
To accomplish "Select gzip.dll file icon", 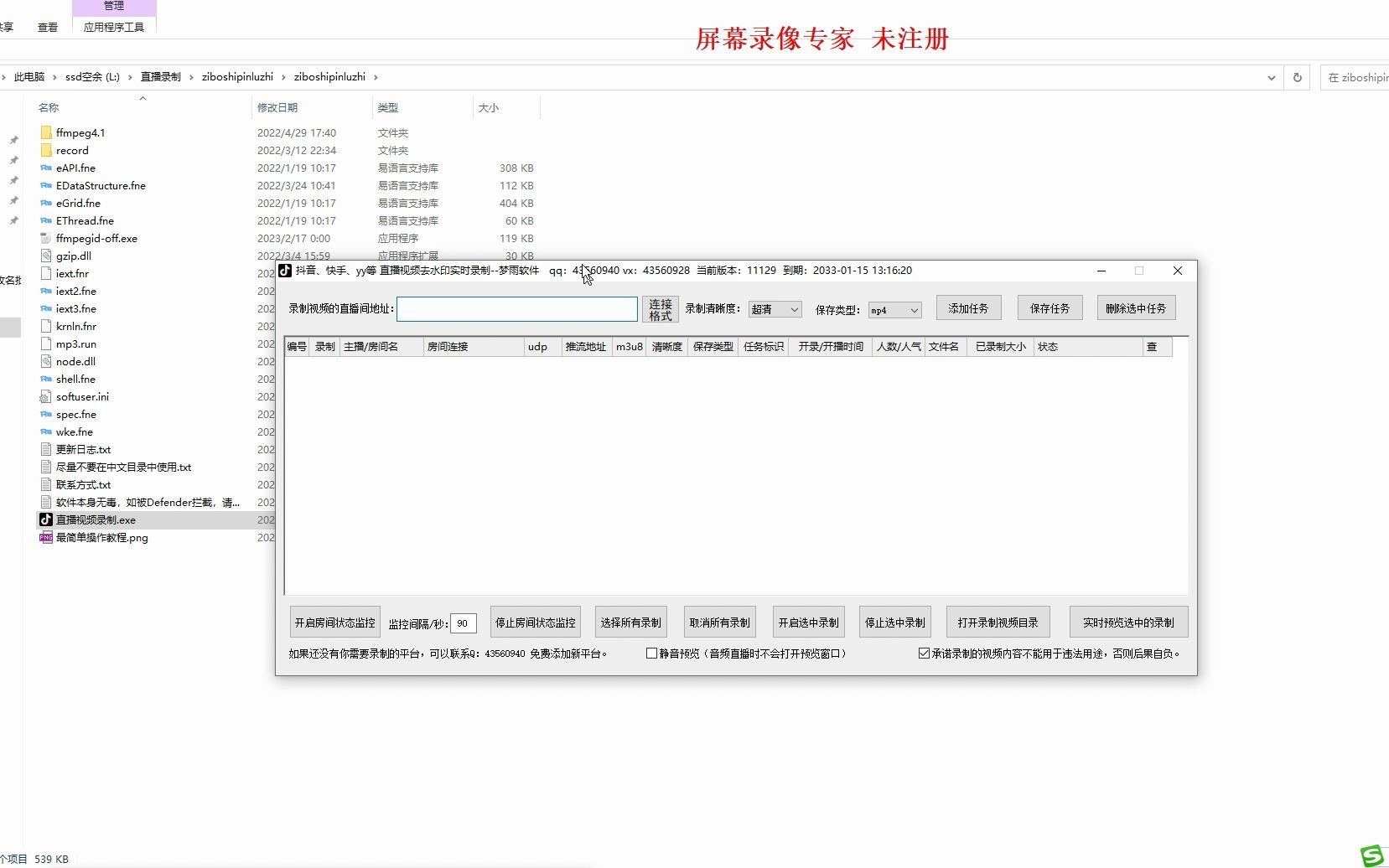I will [46, 256].
